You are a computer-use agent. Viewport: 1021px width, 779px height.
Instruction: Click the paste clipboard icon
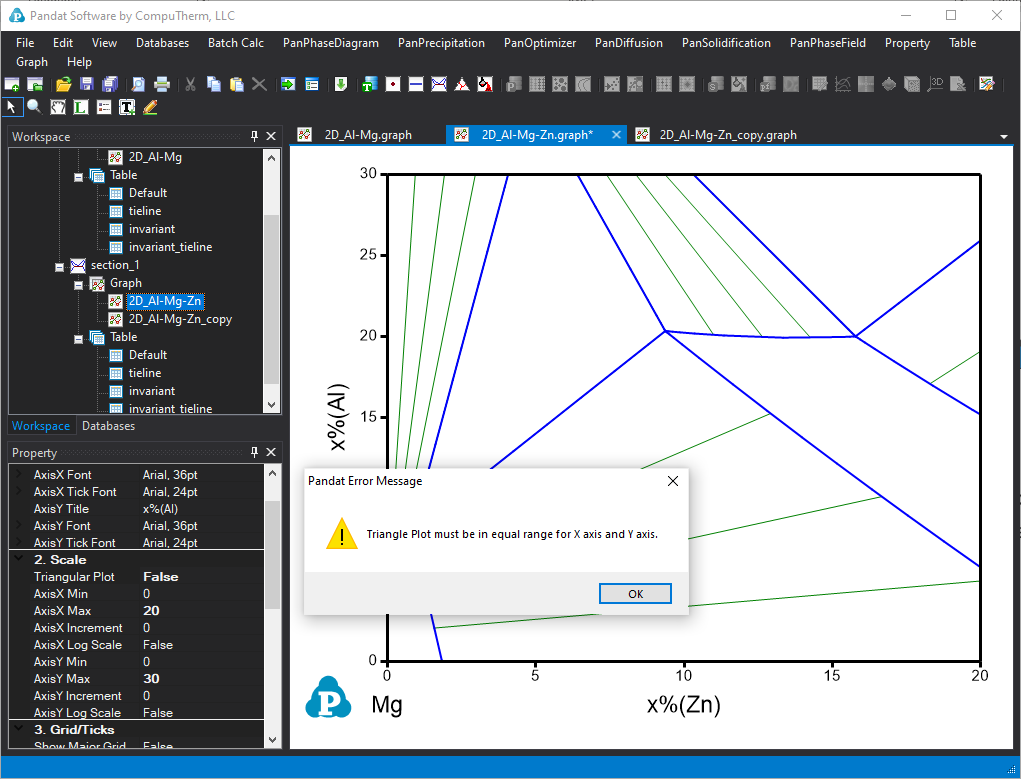[236, 84]
